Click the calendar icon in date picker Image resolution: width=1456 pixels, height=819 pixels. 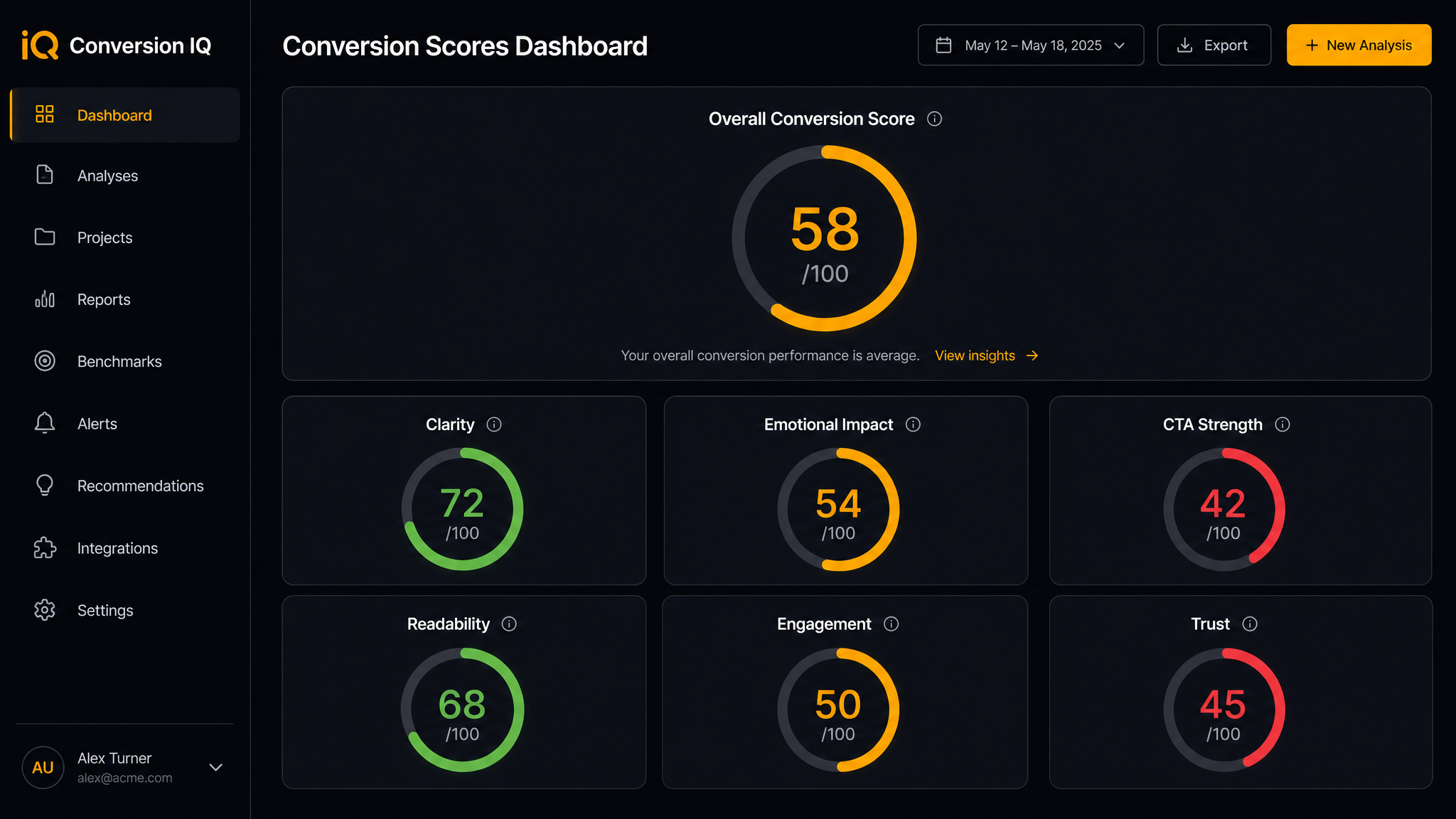click(943, 45)
